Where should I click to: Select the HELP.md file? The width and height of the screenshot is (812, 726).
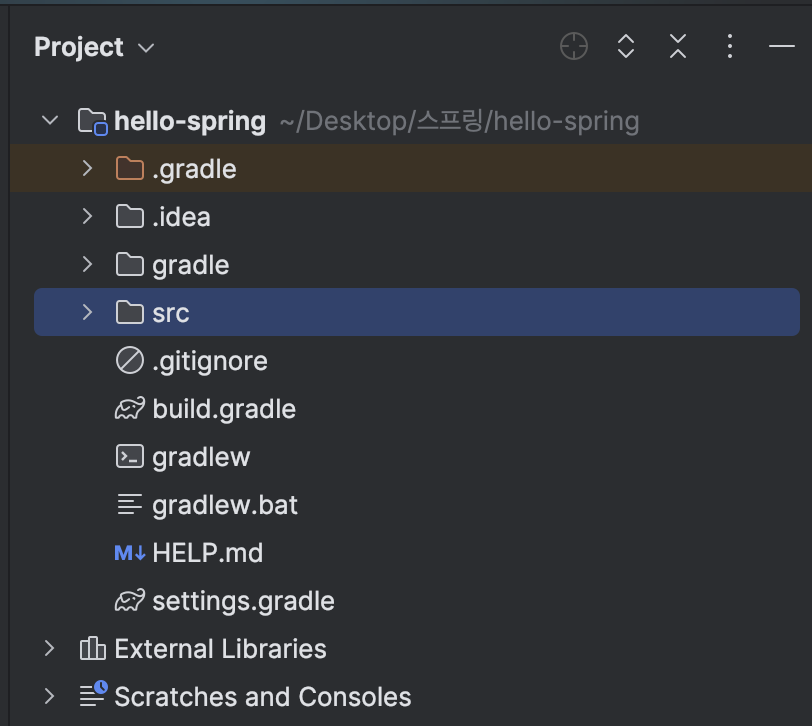207,553
